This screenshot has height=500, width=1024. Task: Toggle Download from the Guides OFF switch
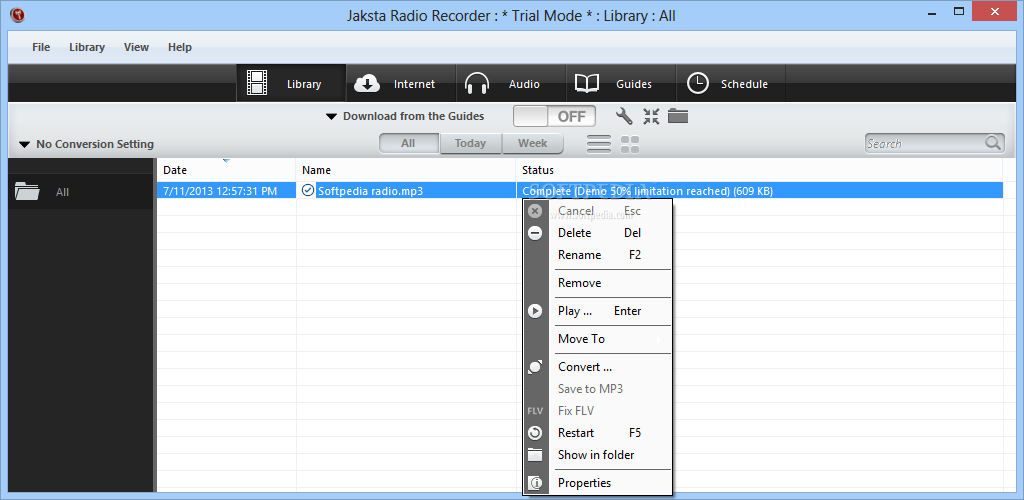click(554, 116)
